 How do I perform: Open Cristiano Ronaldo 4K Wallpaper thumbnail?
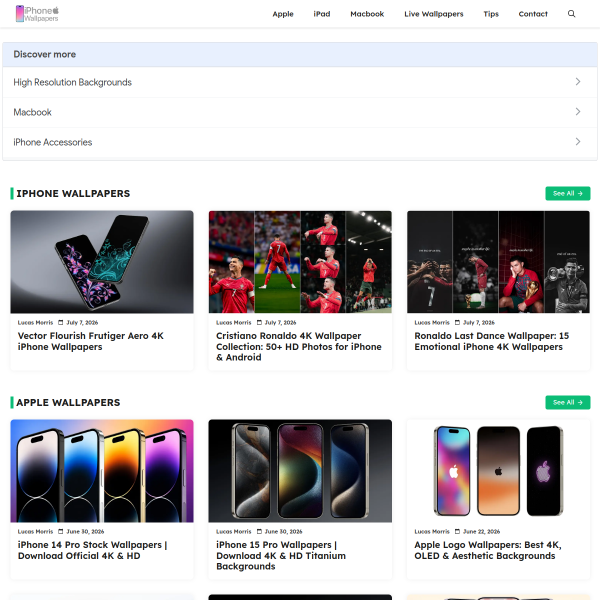(x=300, y=262)
